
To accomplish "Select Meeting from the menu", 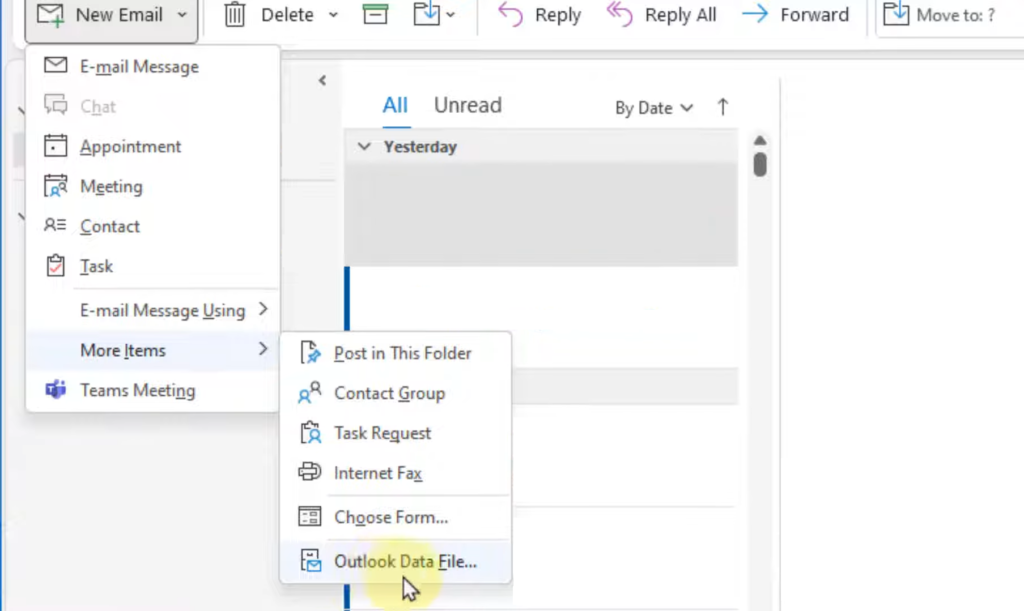I will (153, 187).
